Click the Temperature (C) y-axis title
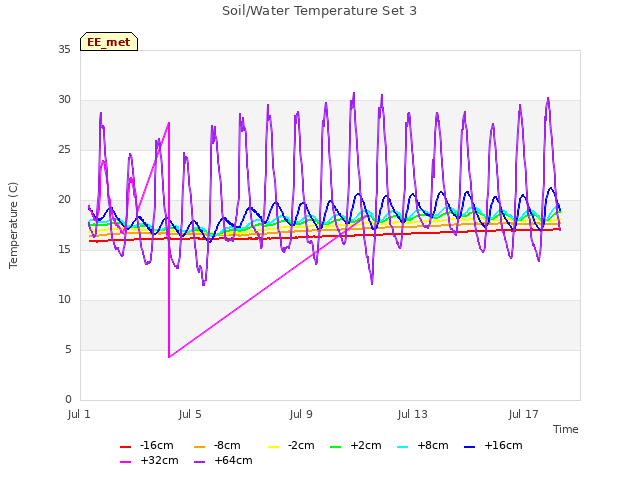 coord(13,225)
